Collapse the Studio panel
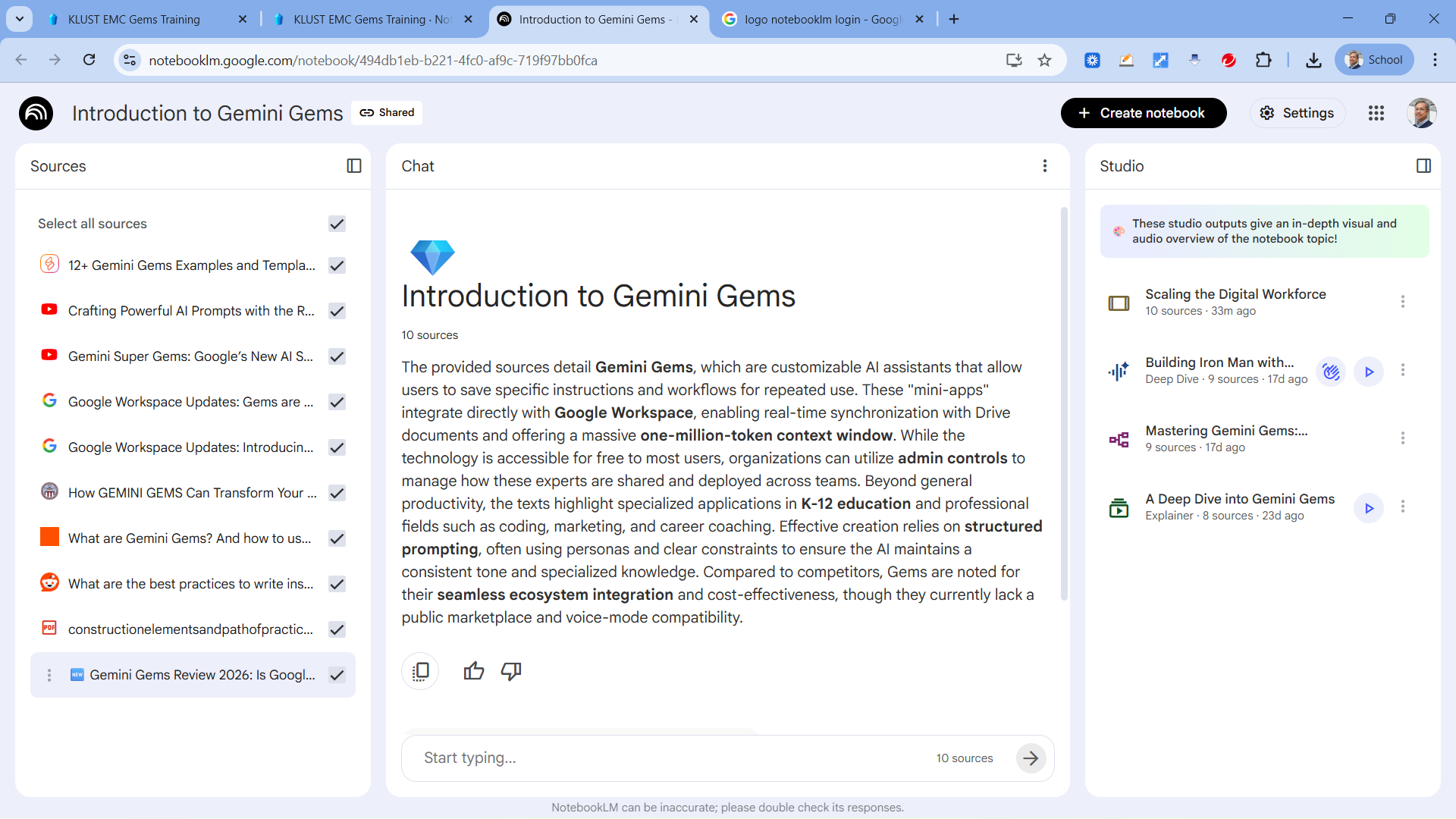Image resolution: width=1456 pixels, height=819 pixels. [1424, 166]
